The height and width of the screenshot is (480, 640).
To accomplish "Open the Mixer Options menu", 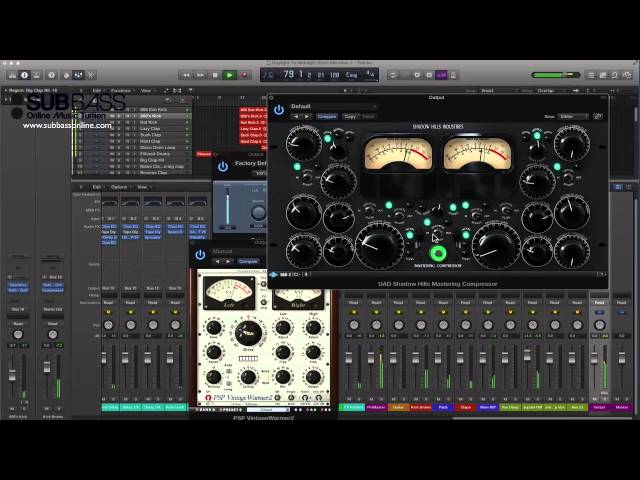I will 119,187.
